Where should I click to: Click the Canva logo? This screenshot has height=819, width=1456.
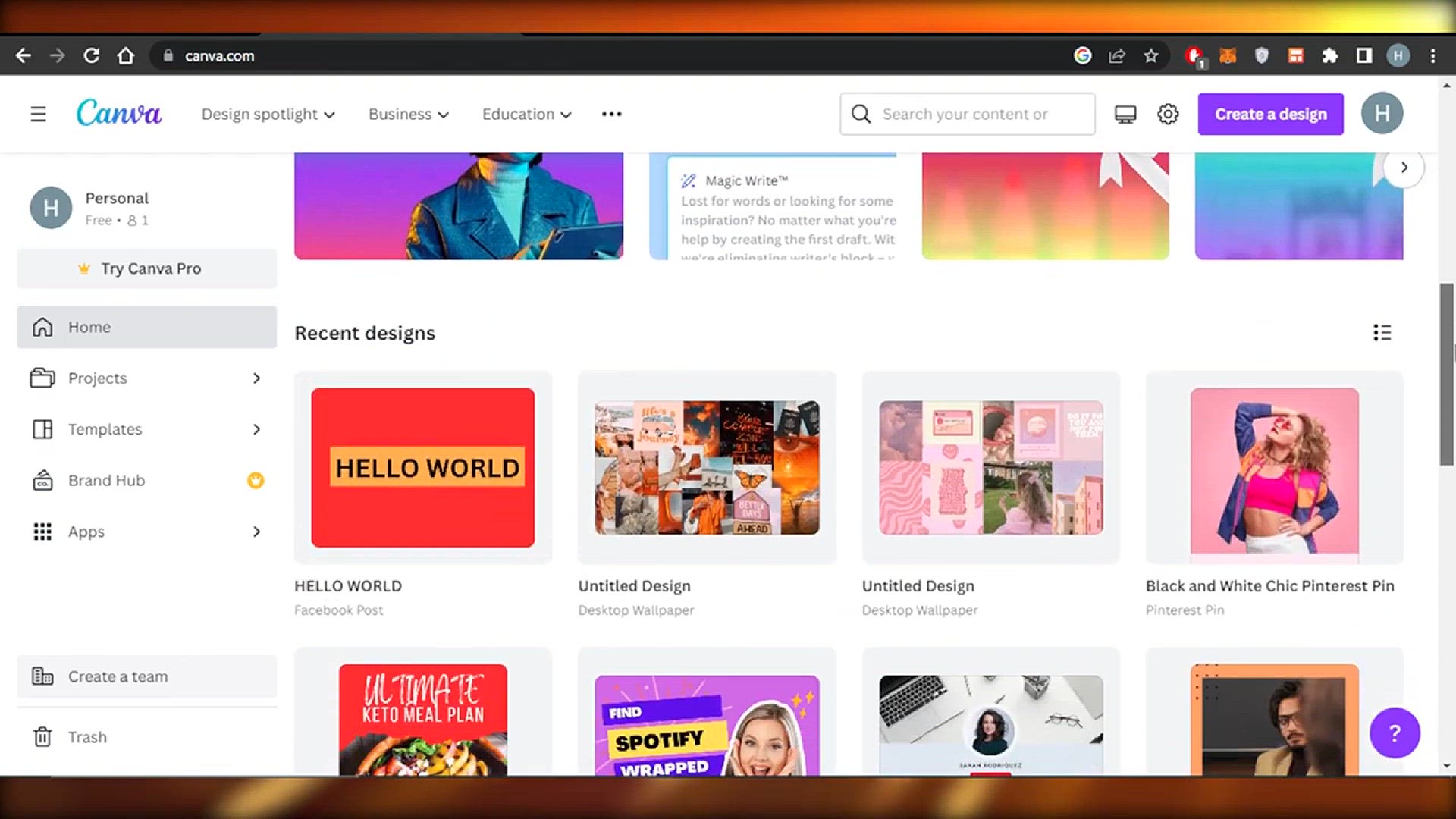point(119,114)
